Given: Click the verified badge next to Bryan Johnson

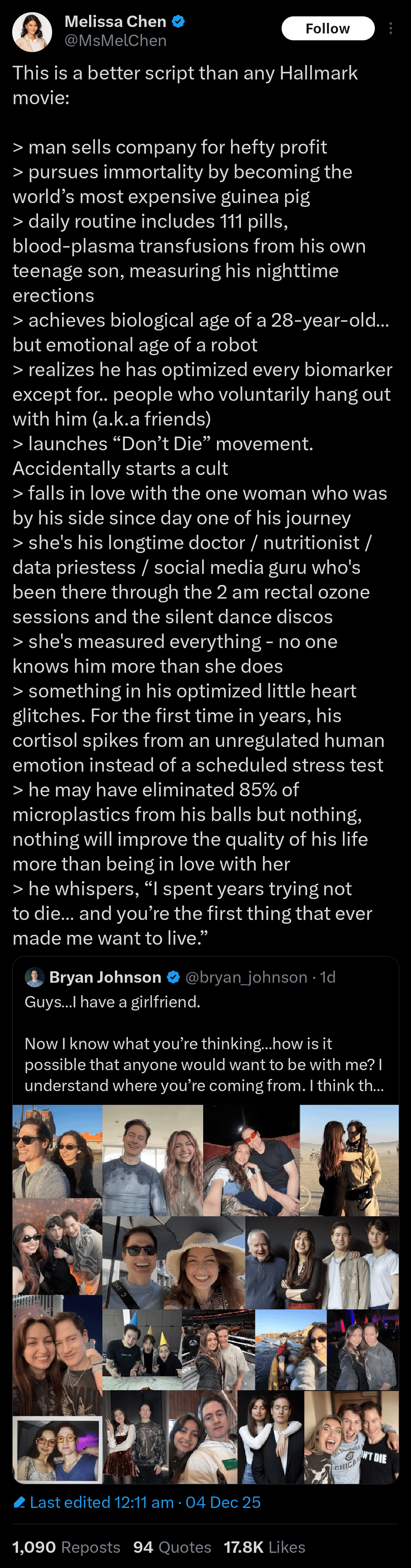Looking at the screenshot, I should [x=173, y=977].
